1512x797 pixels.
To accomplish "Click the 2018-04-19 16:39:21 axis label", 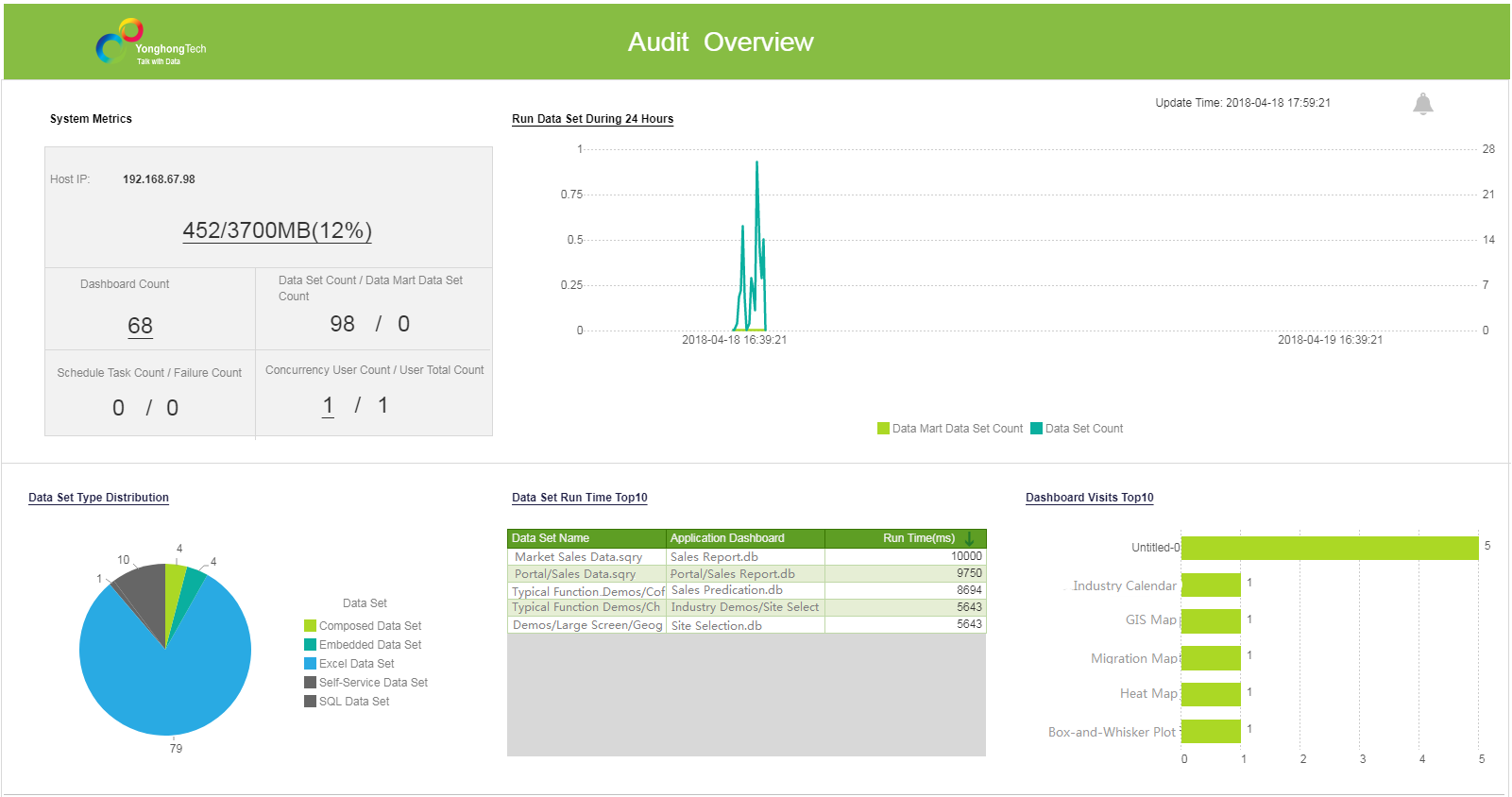I will [1330, 340].
